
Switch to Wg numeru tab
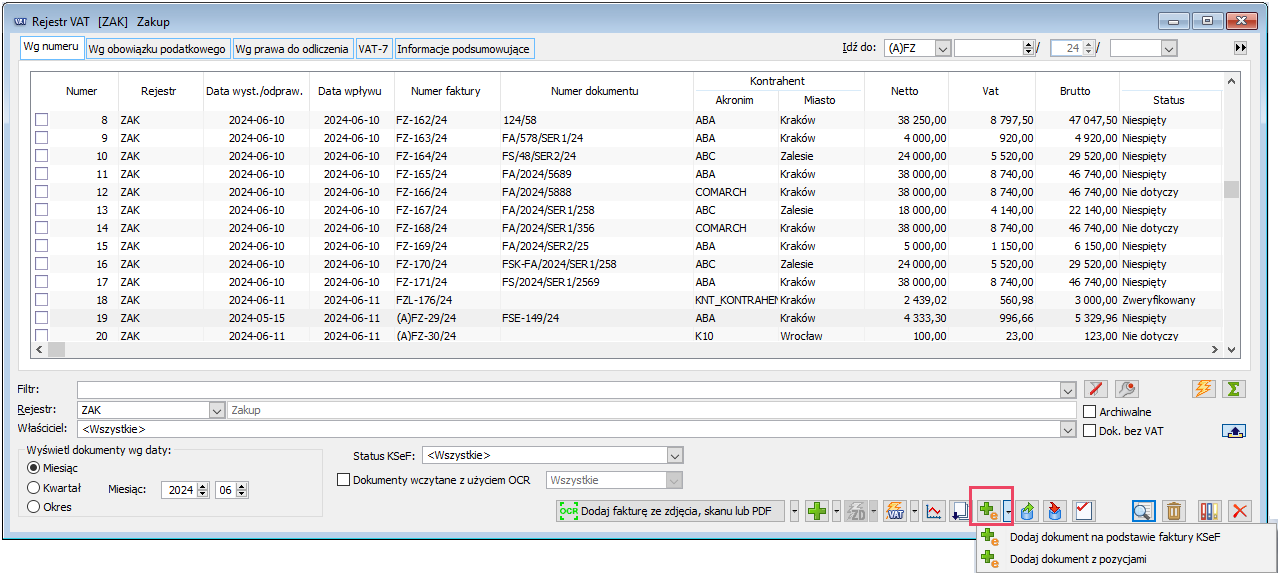point(52,48)
